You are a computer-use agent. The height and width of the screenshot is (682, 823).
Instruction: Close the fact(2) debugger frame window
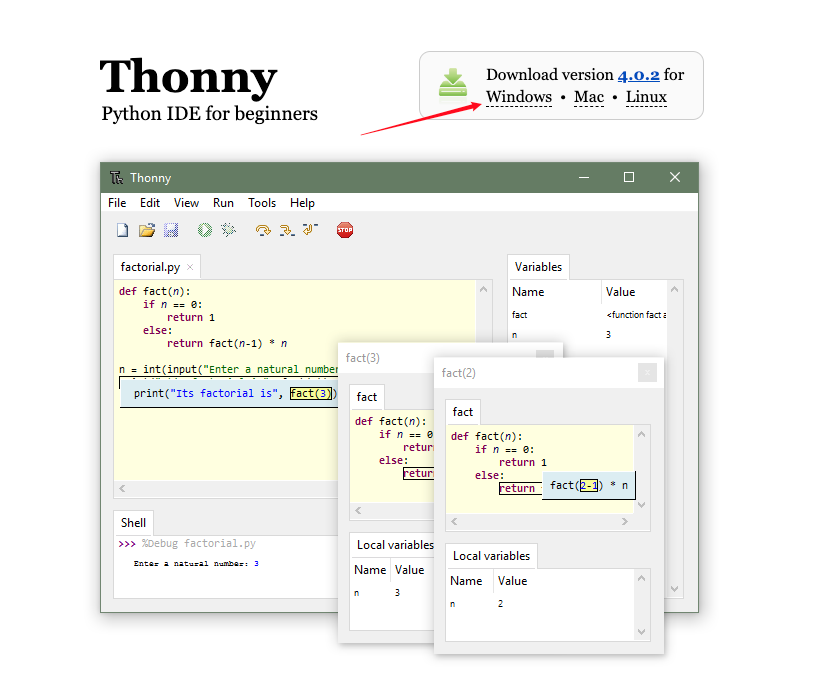pos(648,373)
